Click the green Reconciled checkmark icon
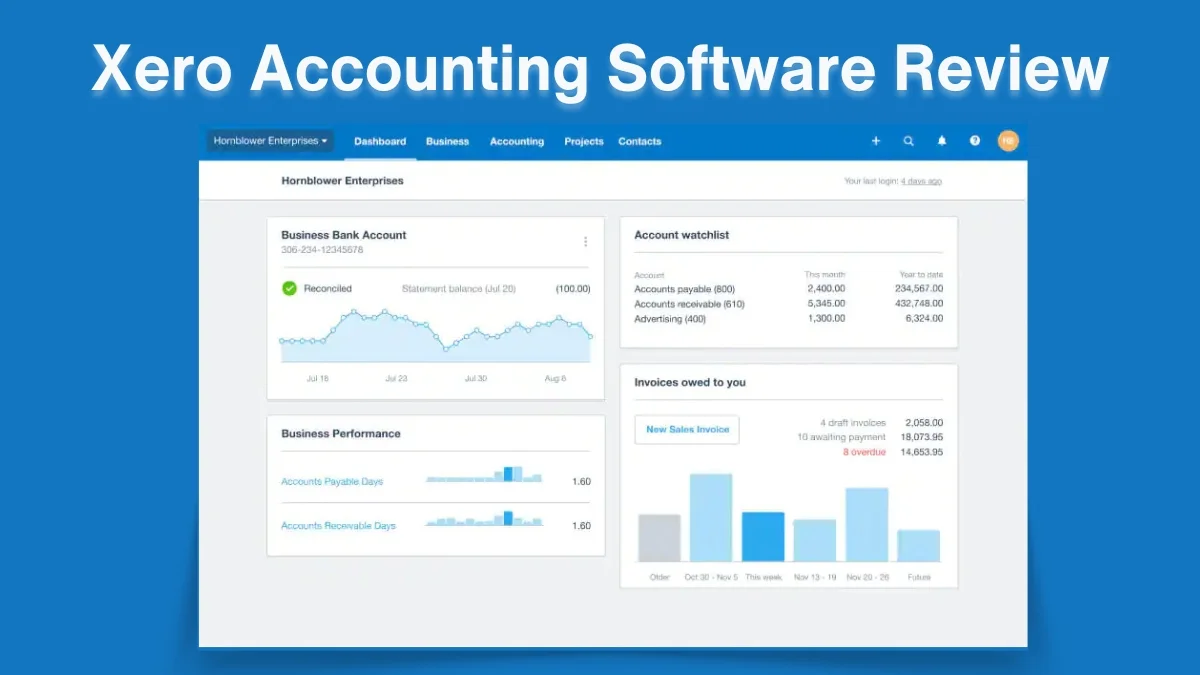This screenshot has height=675, width=1200. click(x=289, y=288)
